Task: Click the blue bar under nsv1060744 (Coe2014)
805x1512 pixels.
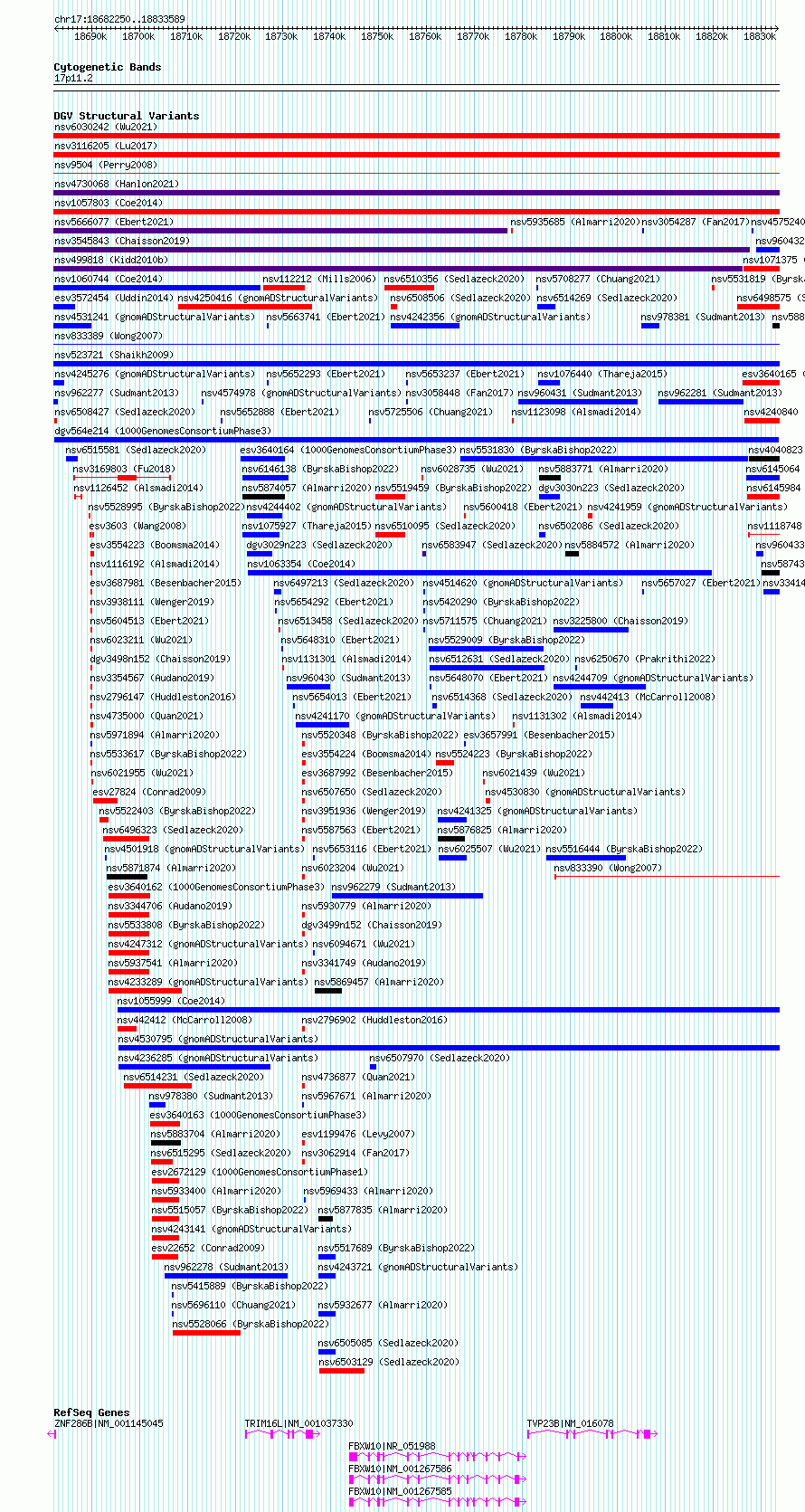Action: click(157, 288)
